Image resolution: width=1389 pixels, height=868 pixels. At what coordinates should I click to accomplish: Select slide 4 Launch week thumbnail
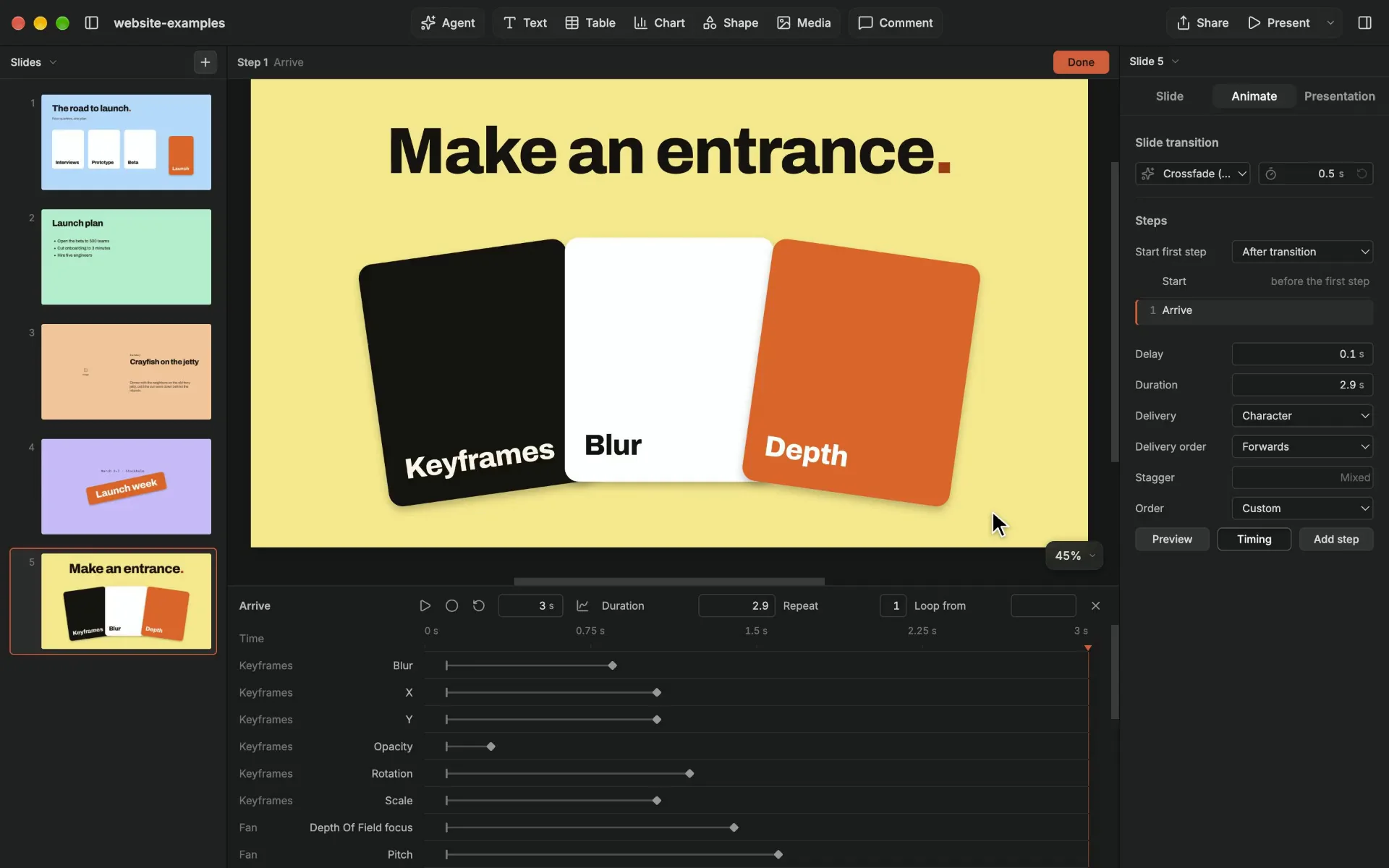pos(126,486)
